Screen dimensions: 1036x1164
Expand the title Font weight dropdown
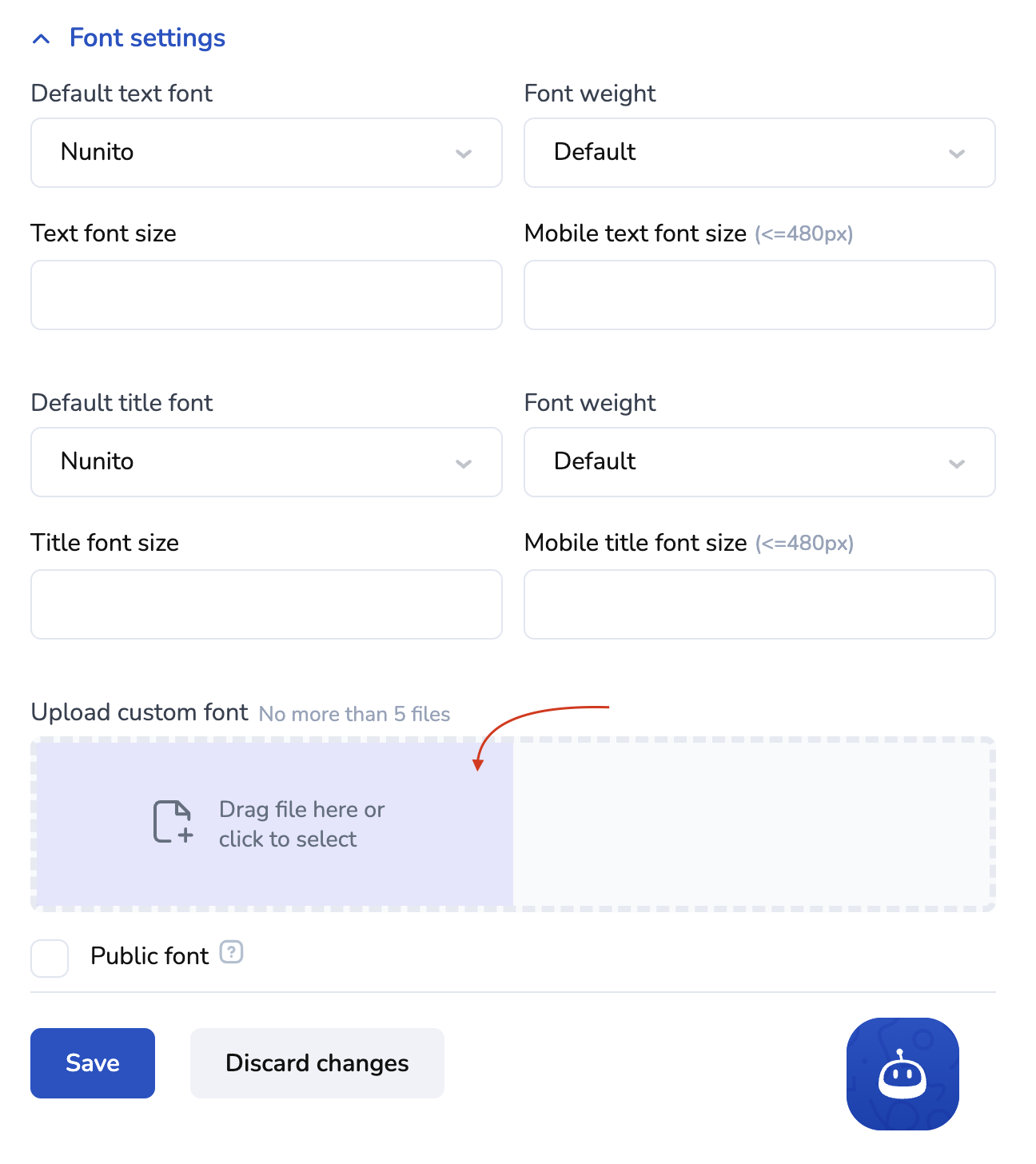[x=759, y=462]
